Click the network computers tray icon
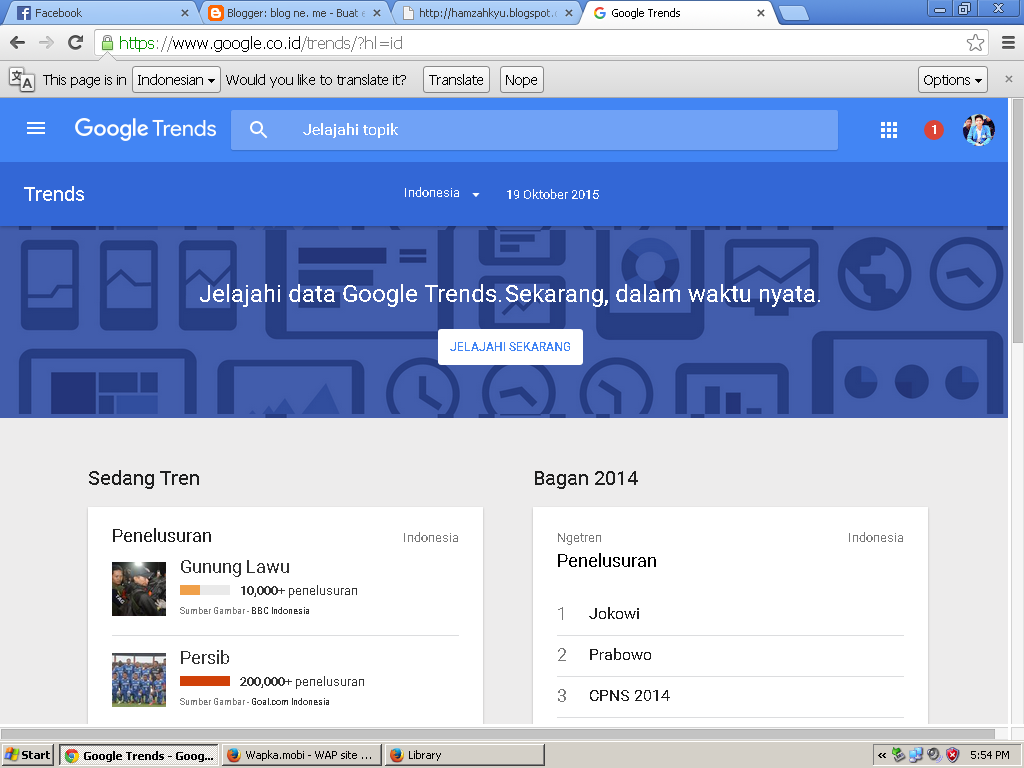This screenshot has height=768, width=1024. coord(916,755)
